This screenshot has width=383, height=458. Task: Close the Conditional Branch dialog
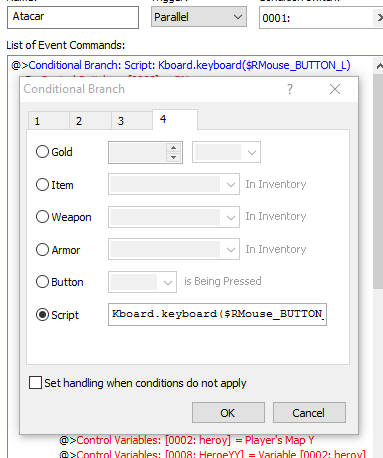[335, 89]
